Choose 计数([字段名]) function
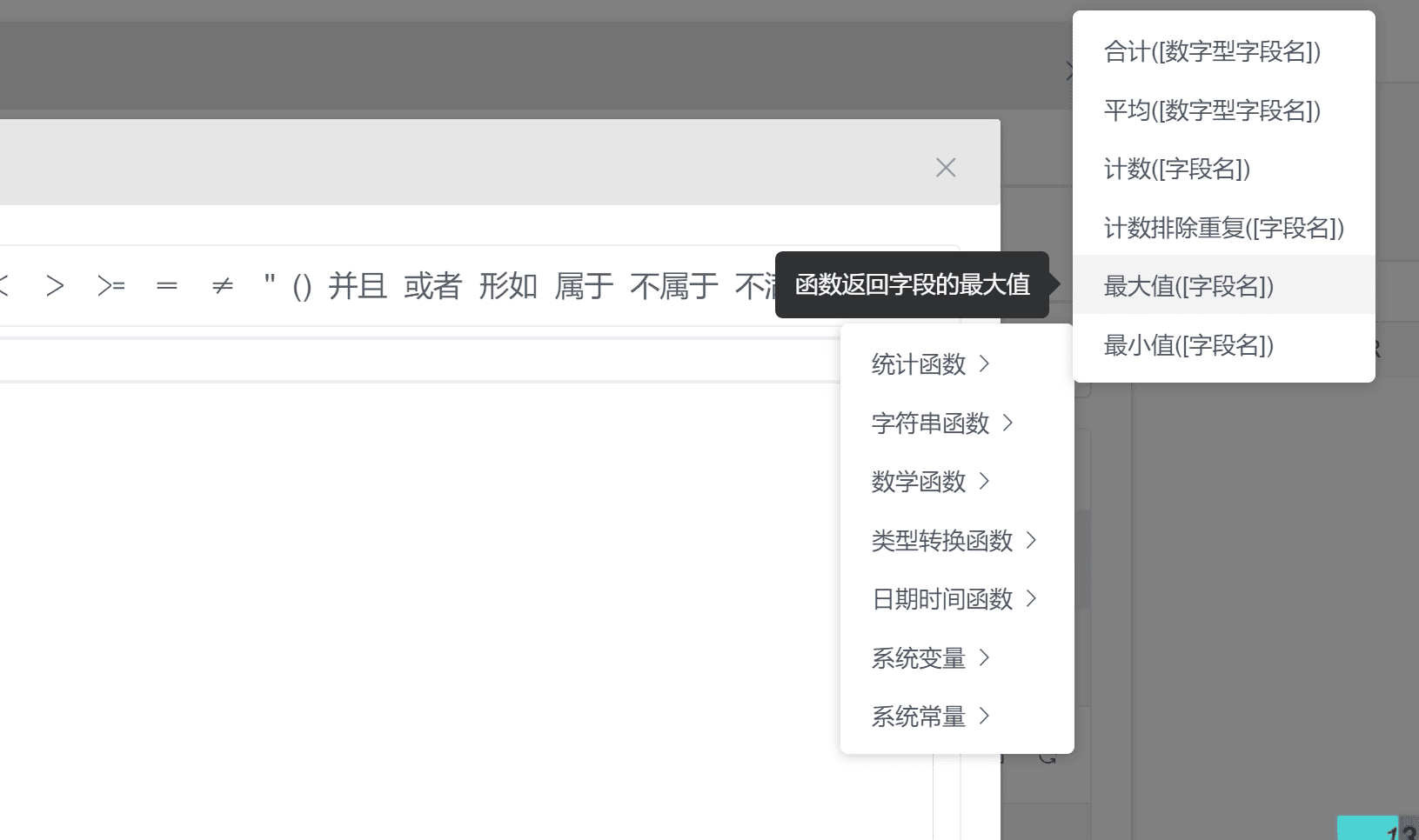 click(1224, 169)
